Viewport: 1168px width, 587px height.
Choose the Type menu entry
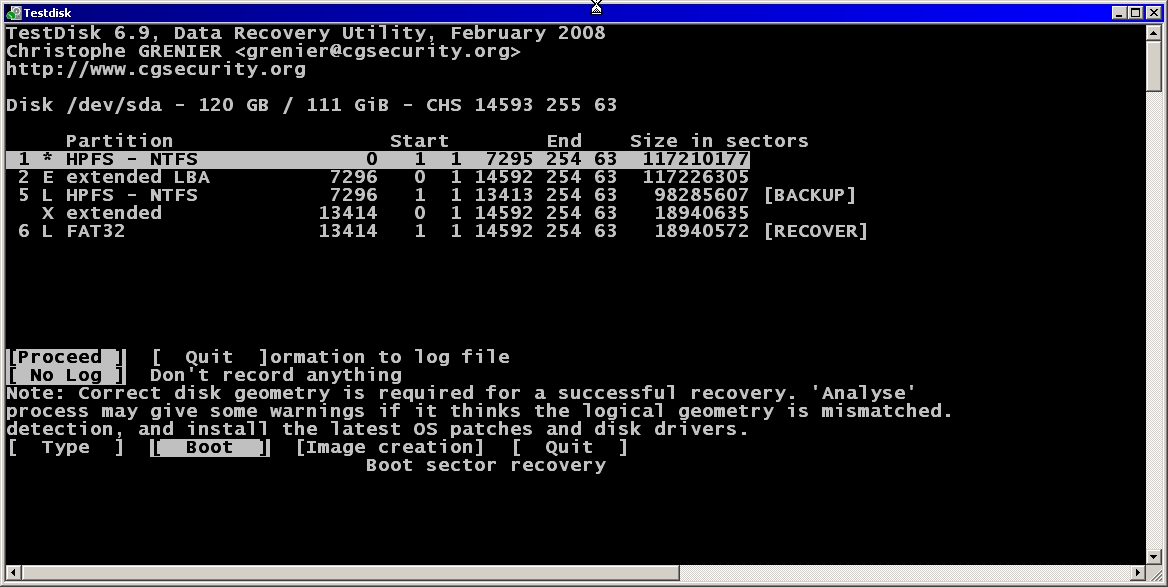pos(66,447)
